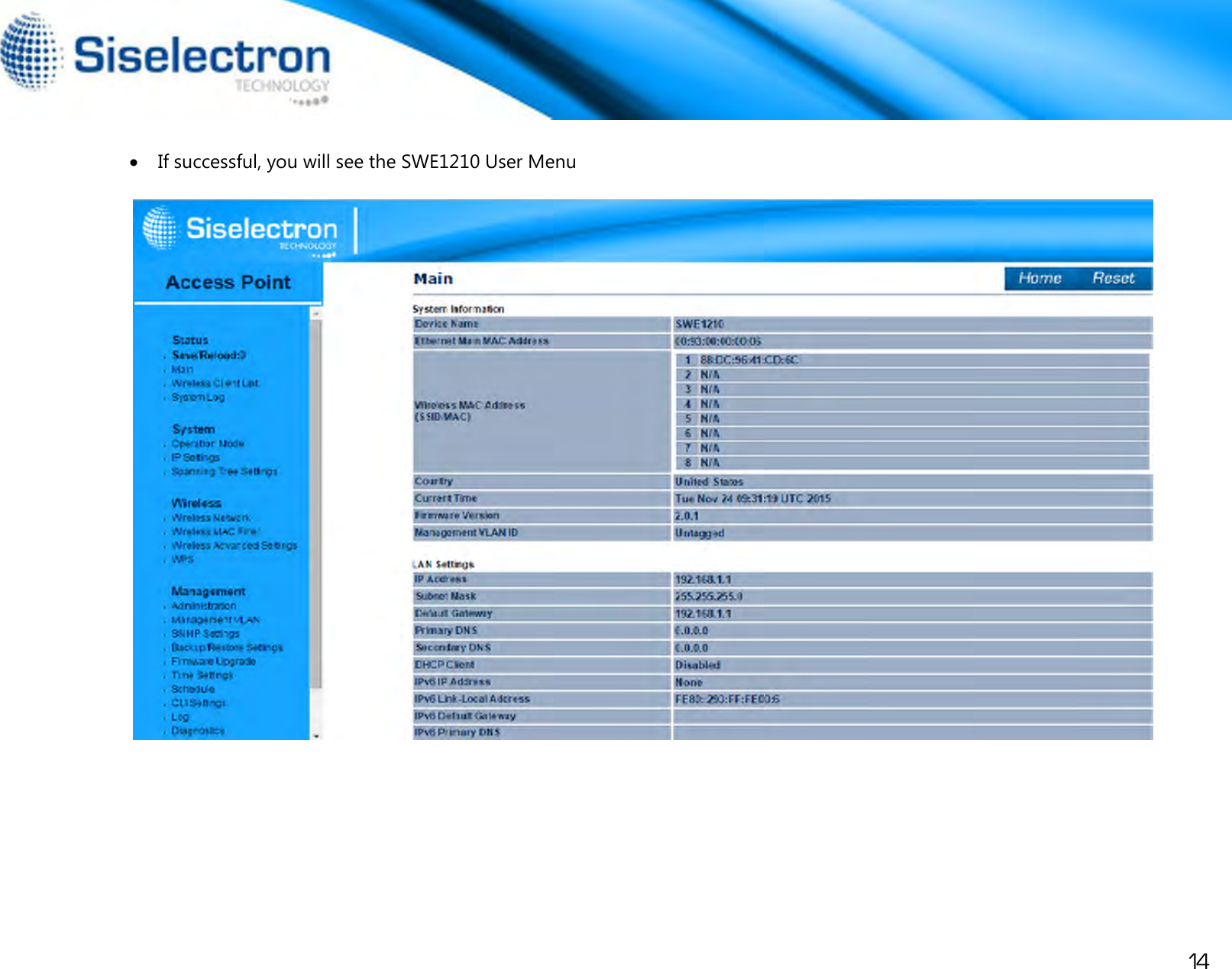This screenshot has height=969, width=1232.
Task: Open CLI Settings page
Action: 199,703
